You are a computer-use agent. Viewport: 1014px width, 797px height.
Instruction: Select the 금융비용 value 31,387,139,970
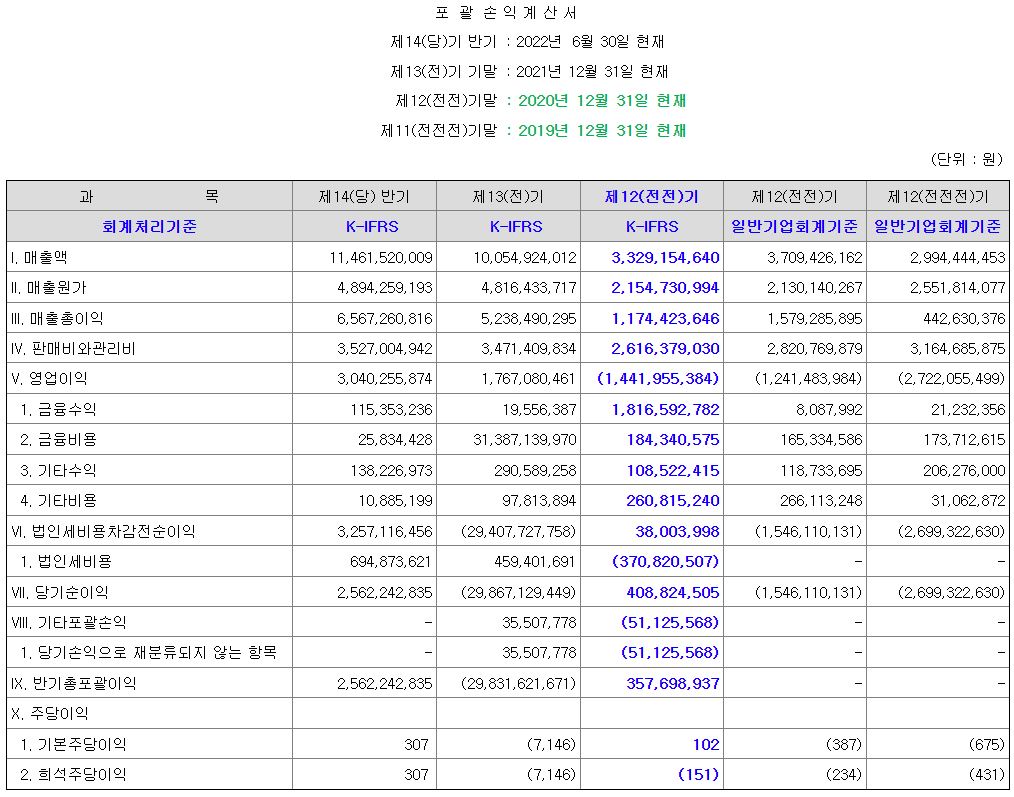[524, 439]
